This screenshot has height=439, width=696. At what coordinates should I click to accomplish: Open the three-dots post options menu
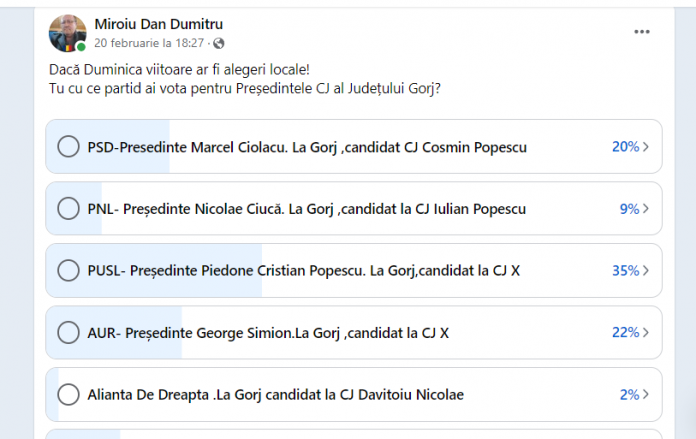[641, 32]
